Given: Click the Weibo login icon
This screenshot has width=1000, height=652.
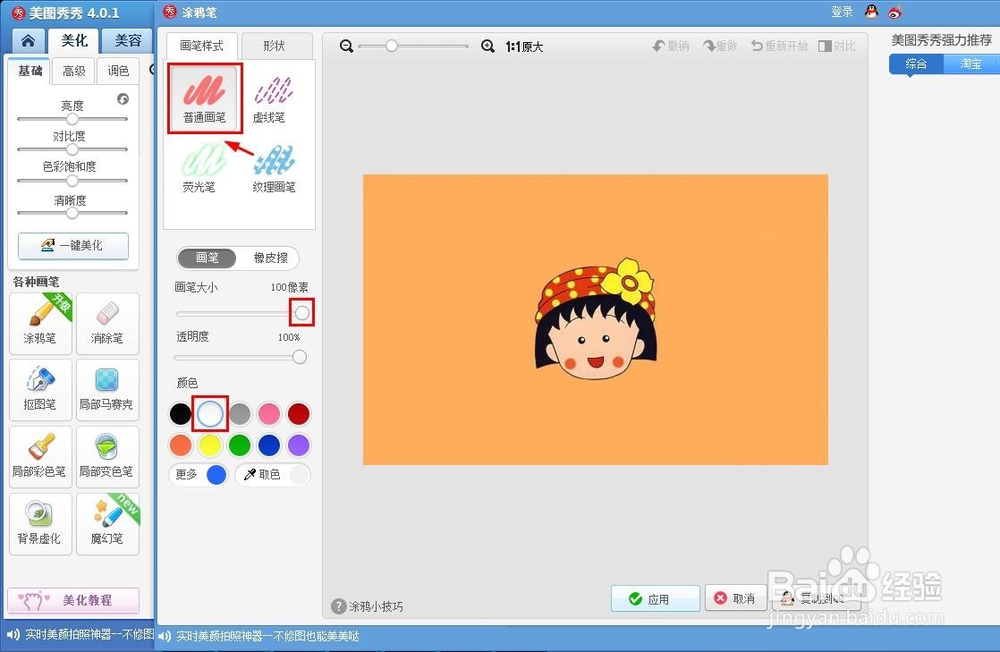Looking at the screenshot, I should pyautogui.click(x=895, y=11).
